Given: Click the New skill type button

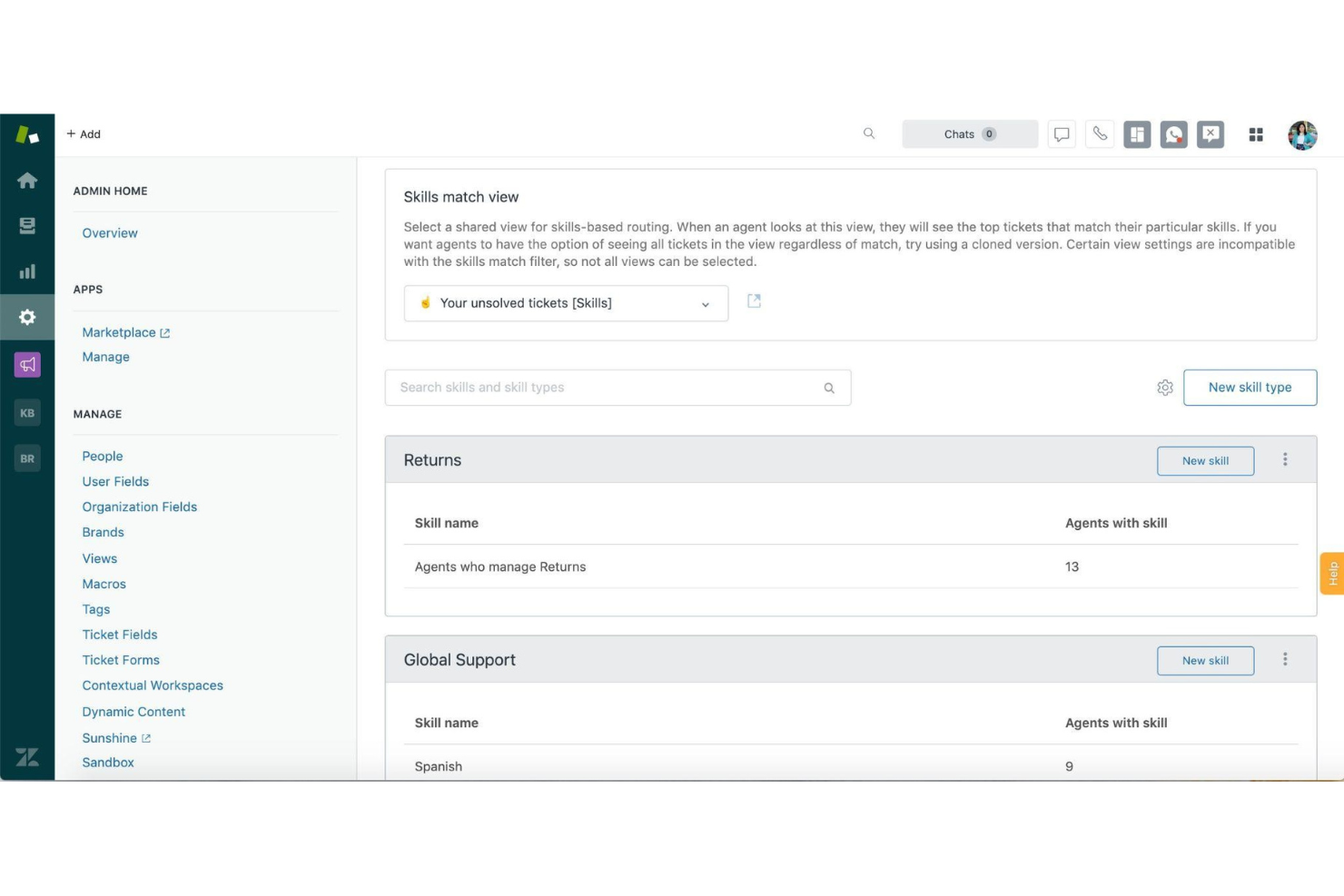Looking at the screenshot, I should tap(1250, 387).
